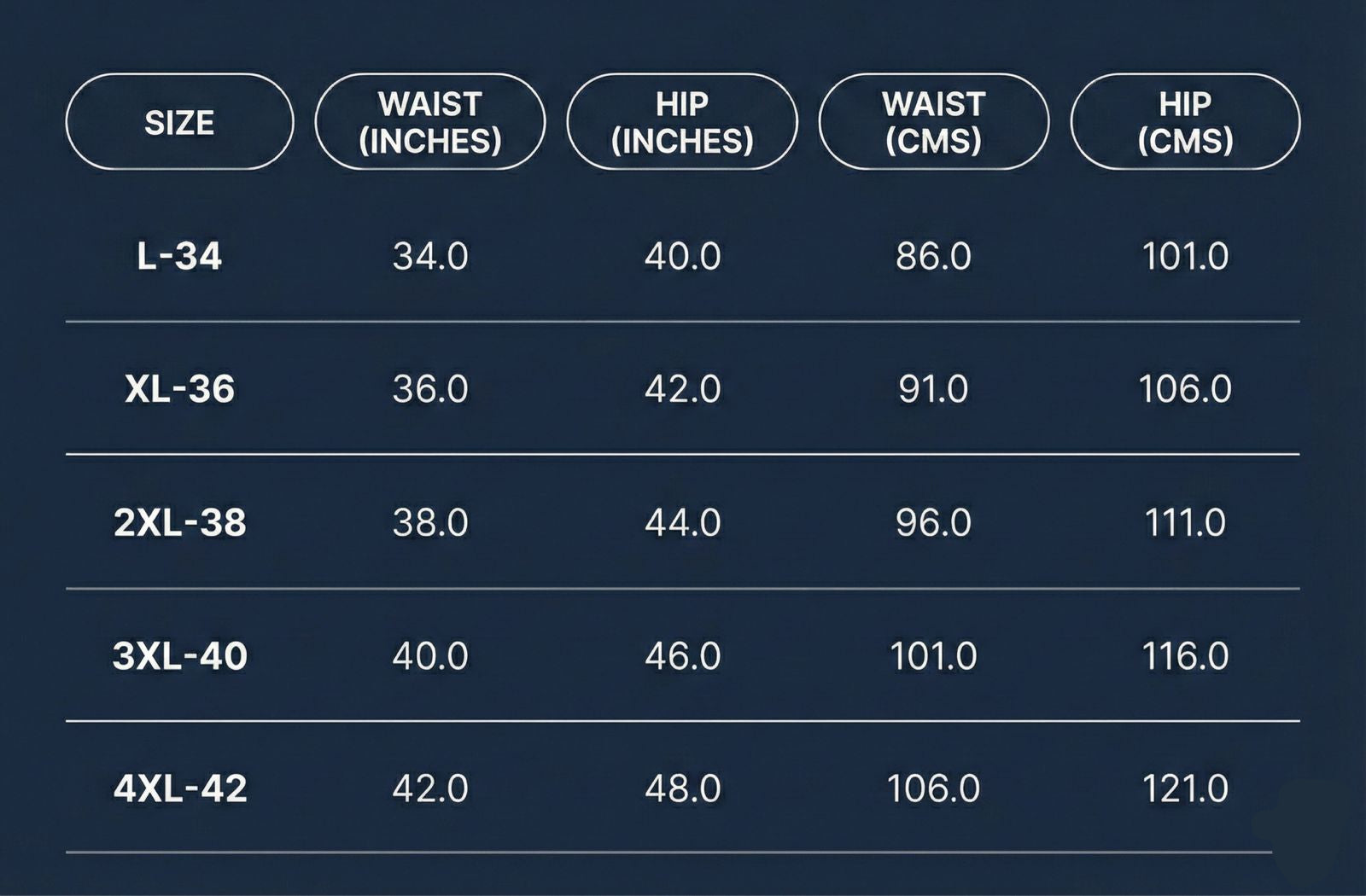Select hip cms value 121.0

point(1185,788)
